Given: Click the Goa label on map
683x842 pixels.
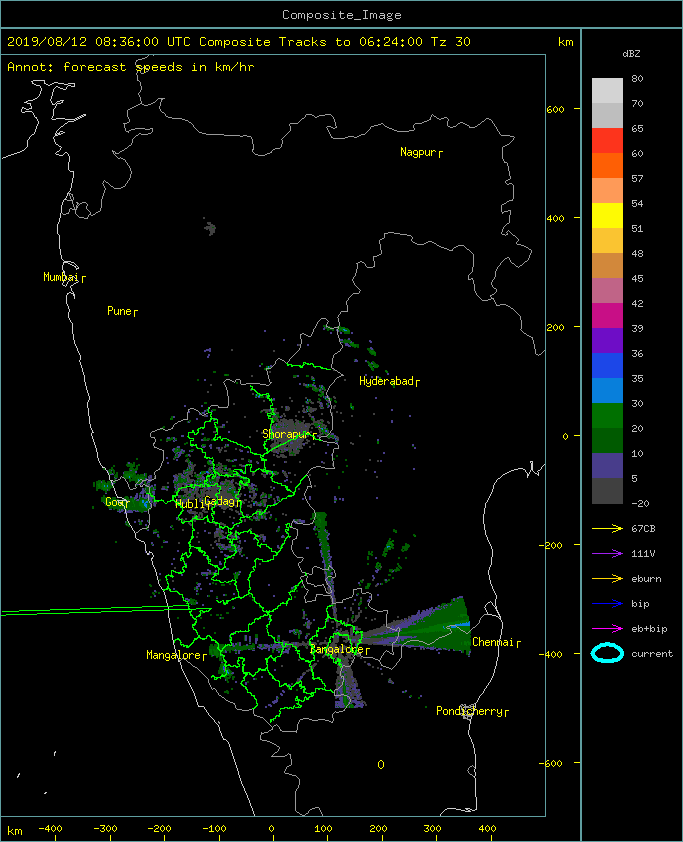Looking at the screenshot, I should (x=117, y=502).
